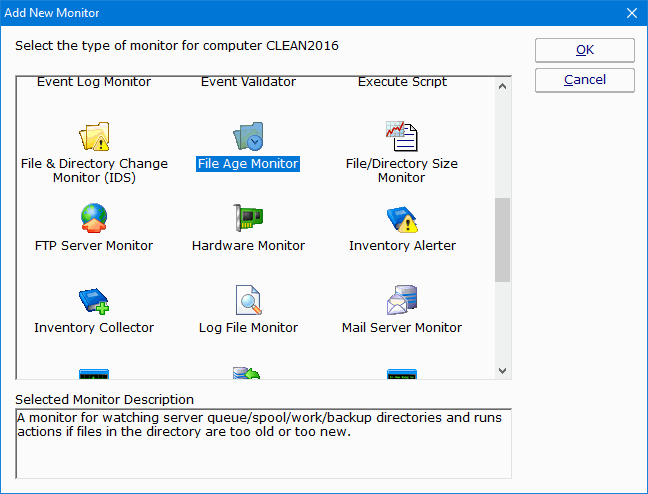Select the Event Log Monitor label
Screen dimensions: 648x494
(x=94, y=82)
